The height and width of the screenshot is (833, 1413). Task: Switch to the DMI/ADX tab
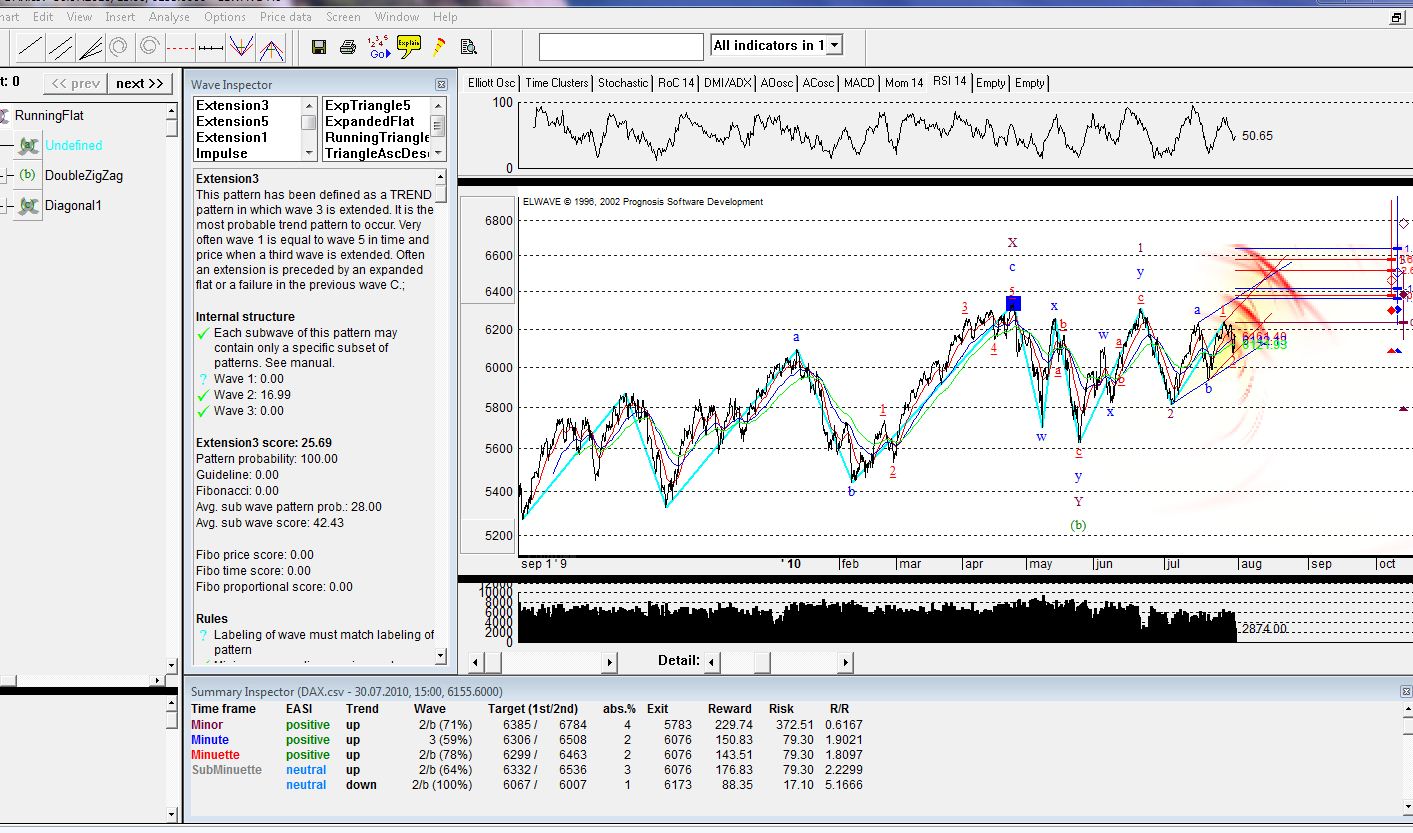(x=727, y=83)
